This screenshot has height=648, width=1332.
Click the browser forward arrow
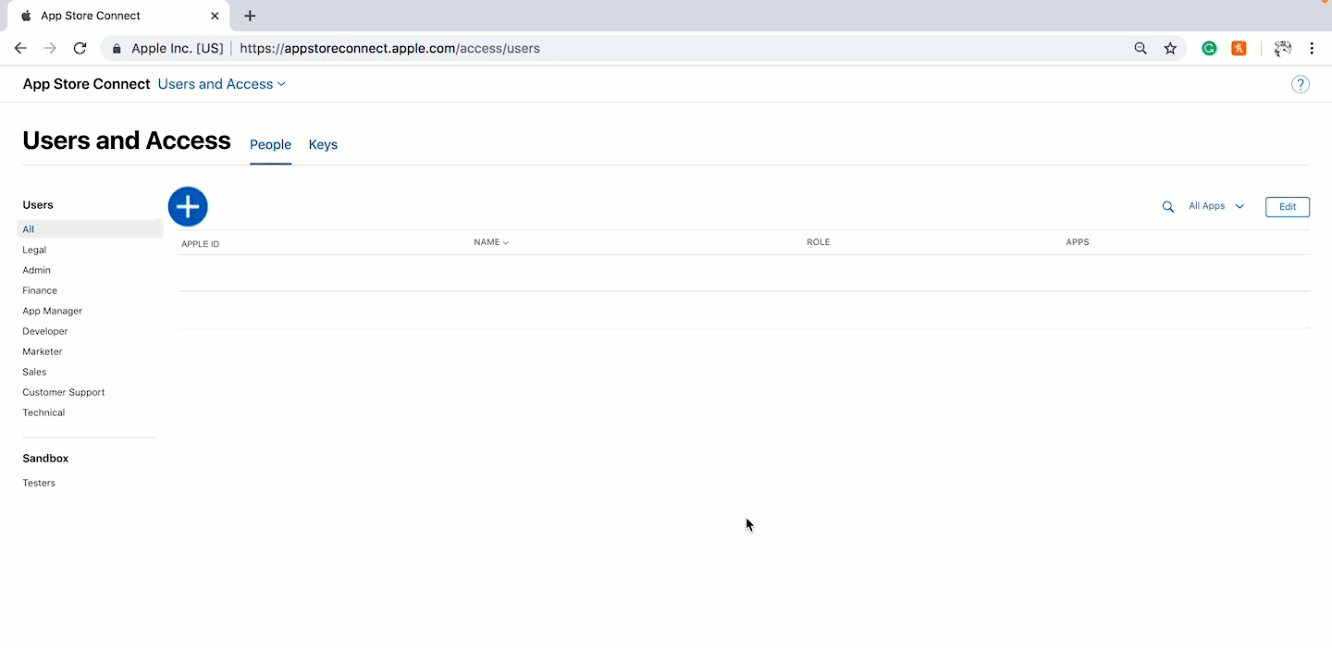tap(50, 48)
